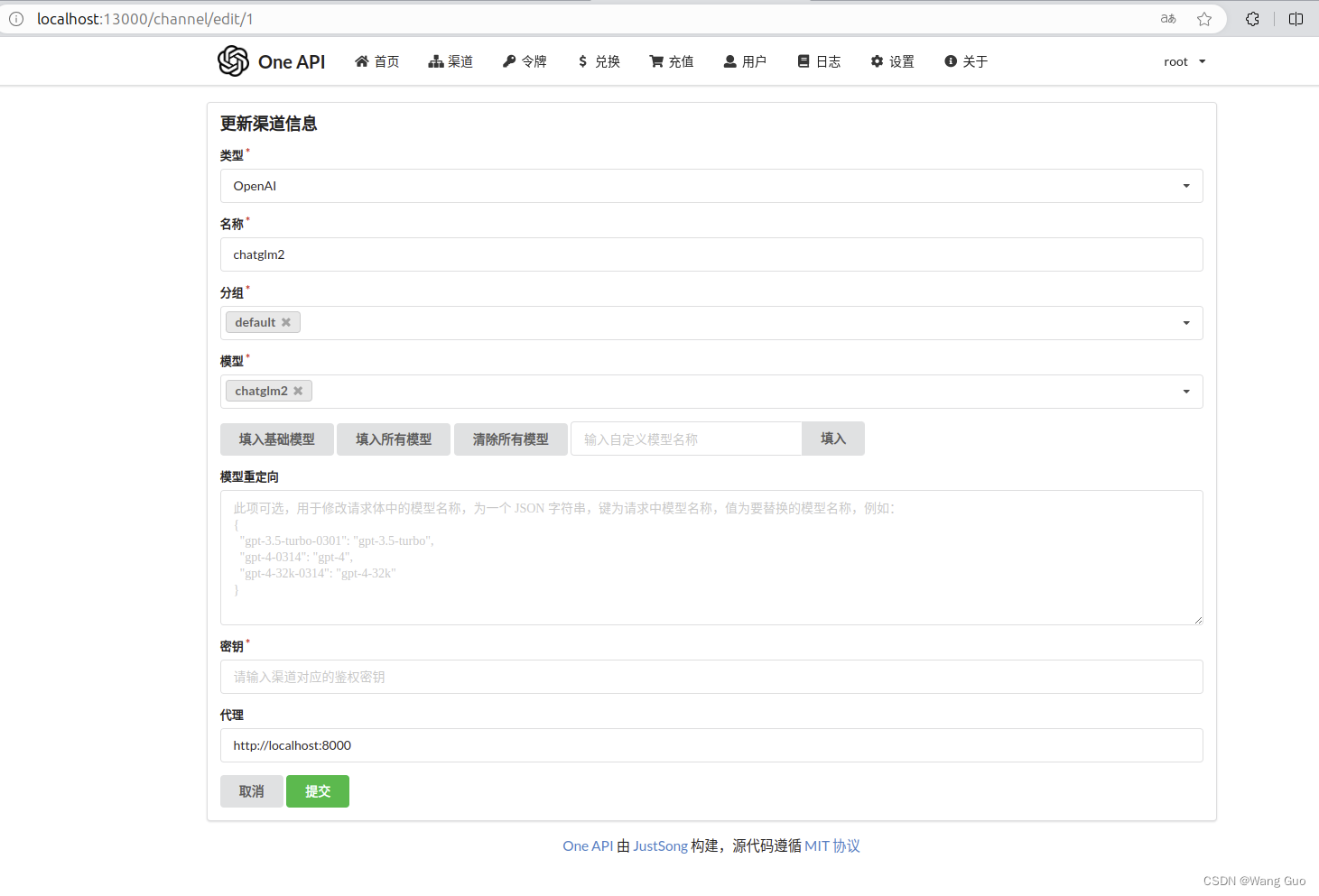The height and width of the screenshot is (896, 1319).
Task: Focus the 模型重定向 JSON textarea
Action: pos(711,558)
